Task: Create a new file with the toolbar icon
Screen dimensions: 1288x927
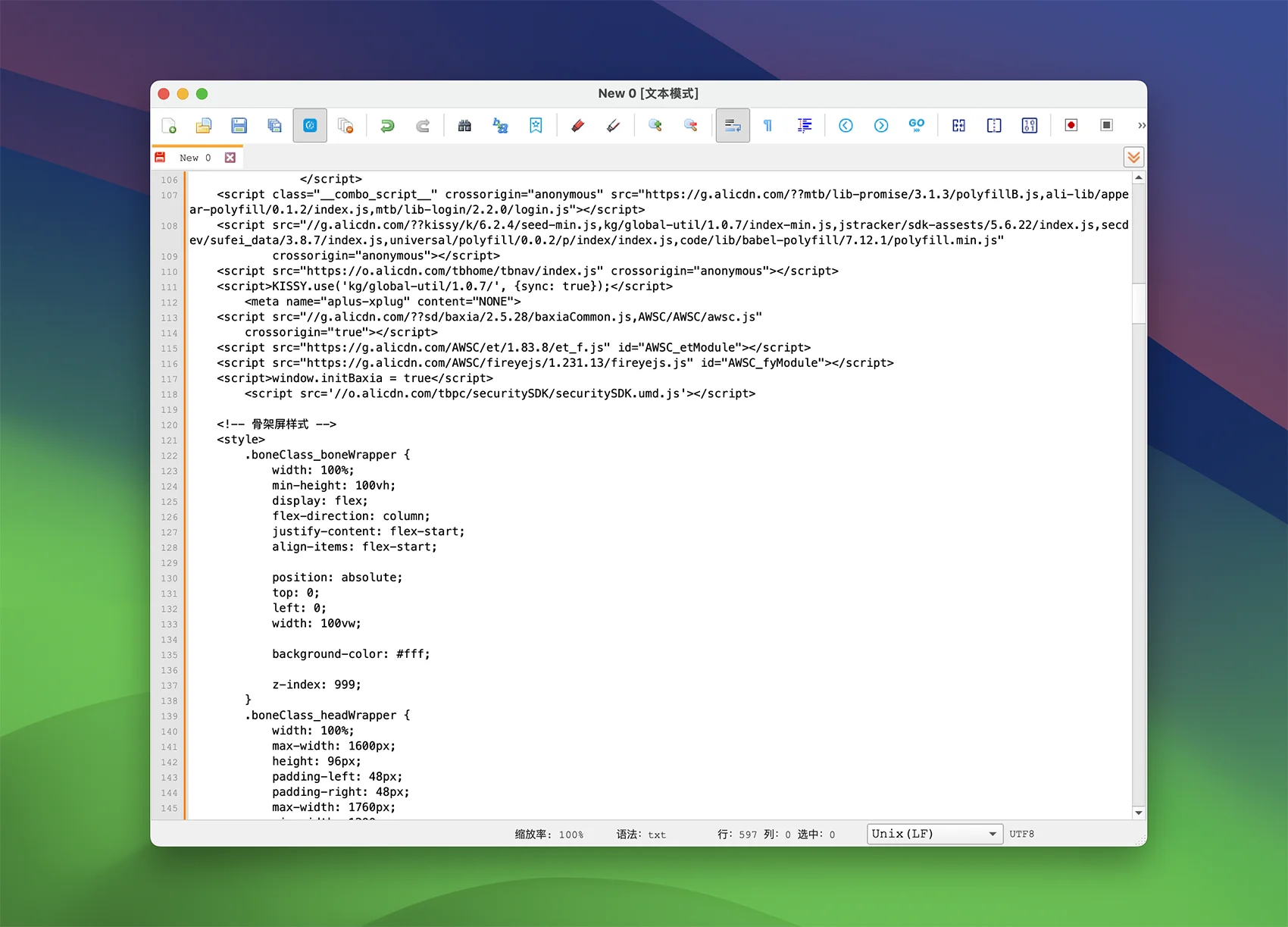Action: [x=169, y=126]
